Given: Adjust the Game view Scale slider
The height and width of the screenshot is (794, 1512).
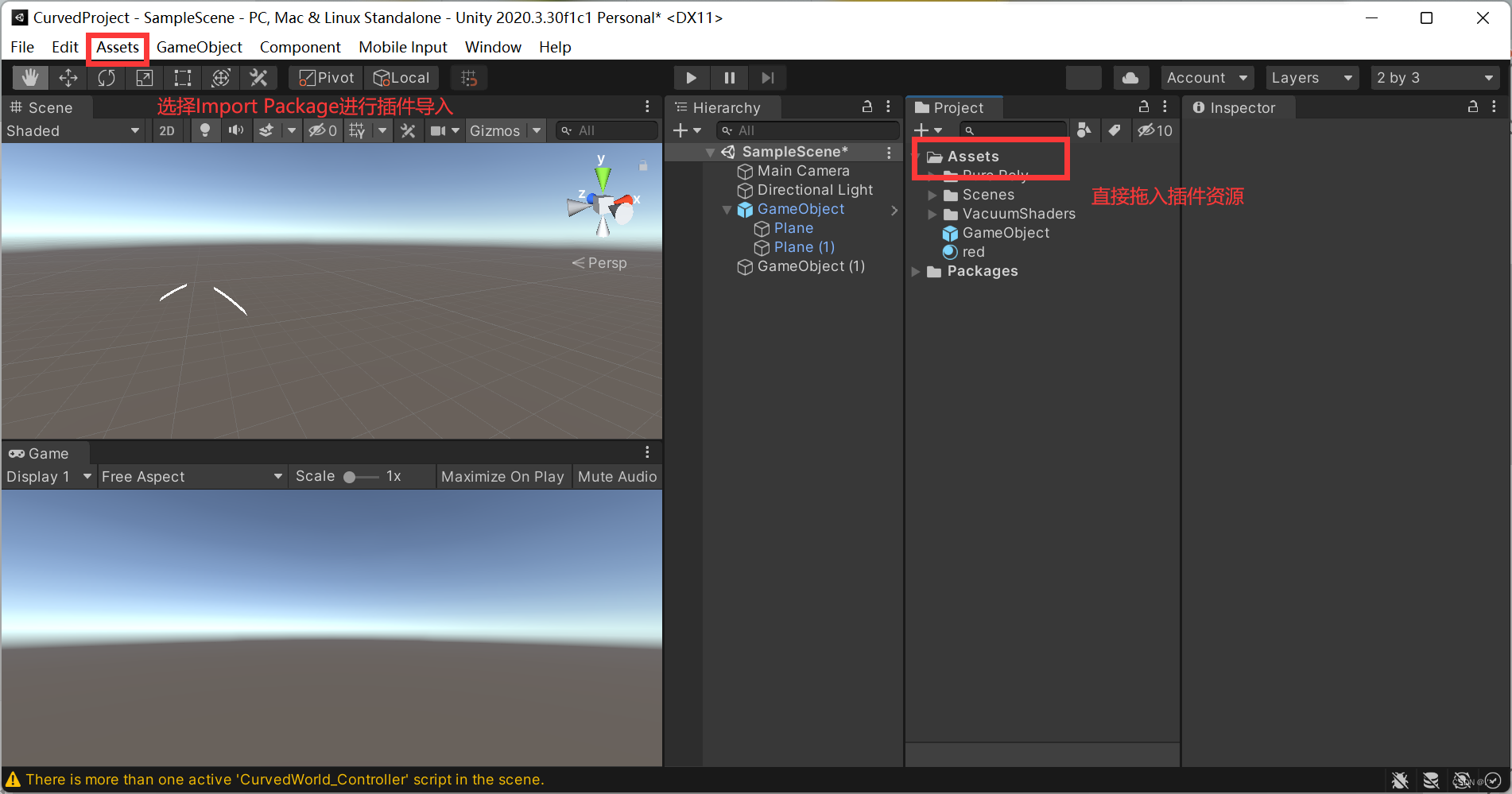Looking at the screenshot, I should [361, 477].
